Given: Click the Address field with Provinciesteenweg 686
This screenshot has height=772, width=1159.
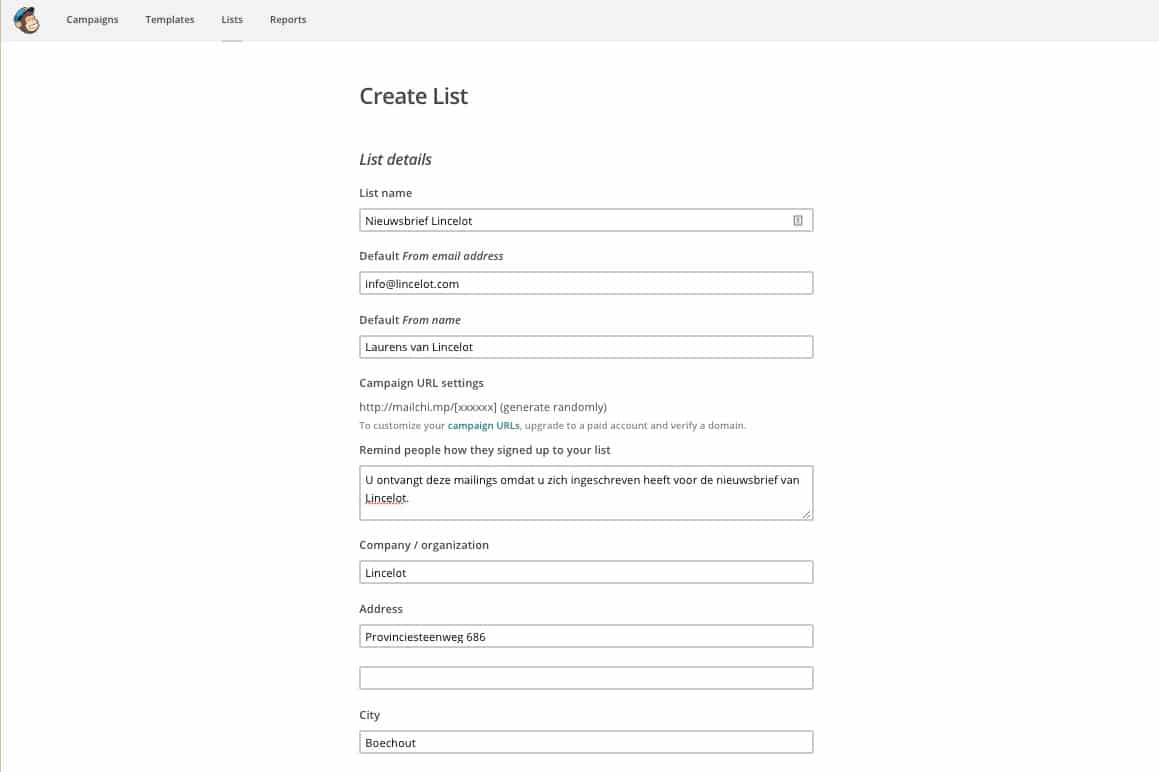Looking at the screenshot, I should (586, 637).
